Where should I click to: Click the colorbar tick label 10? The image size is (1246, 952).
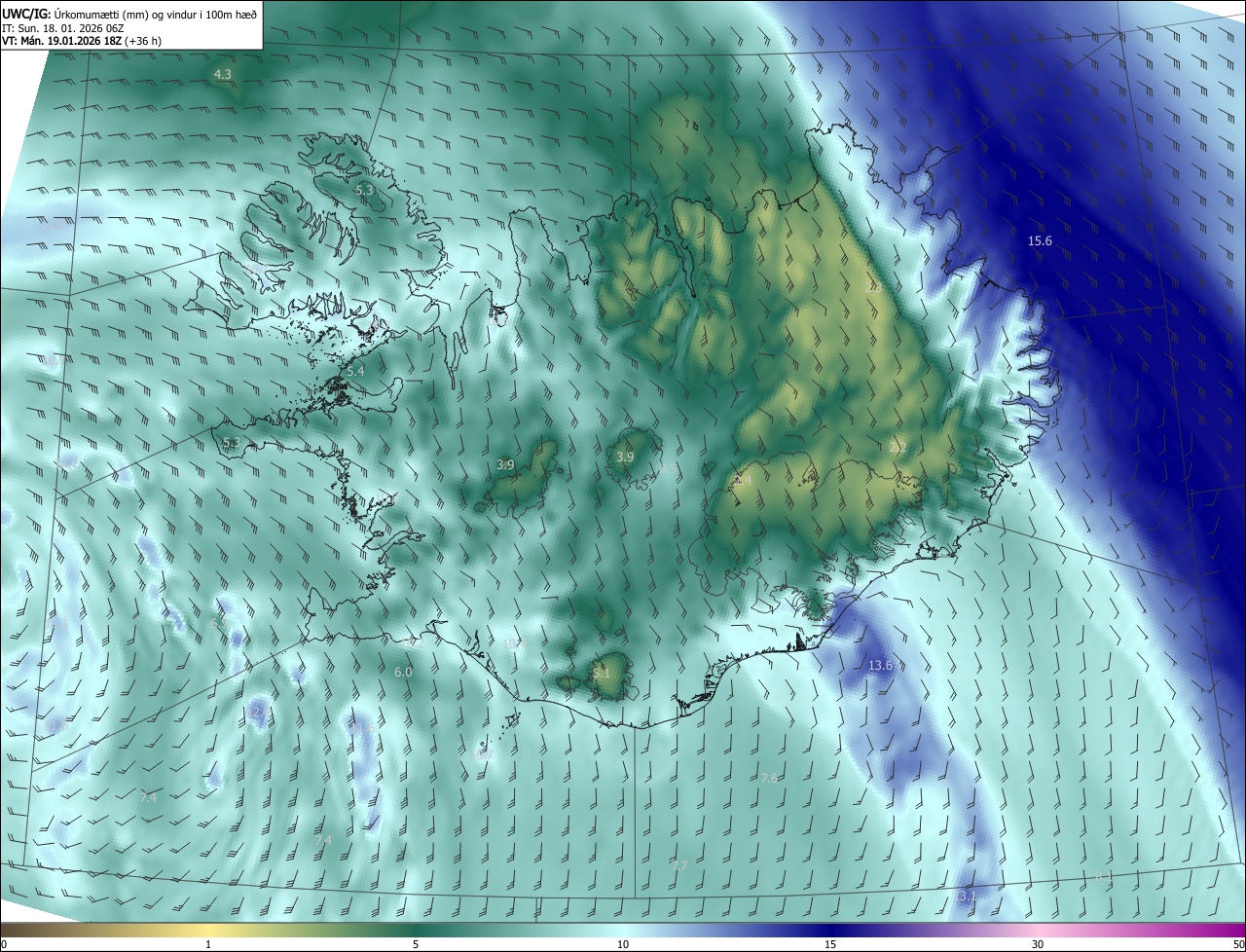(x=623, y=944)
